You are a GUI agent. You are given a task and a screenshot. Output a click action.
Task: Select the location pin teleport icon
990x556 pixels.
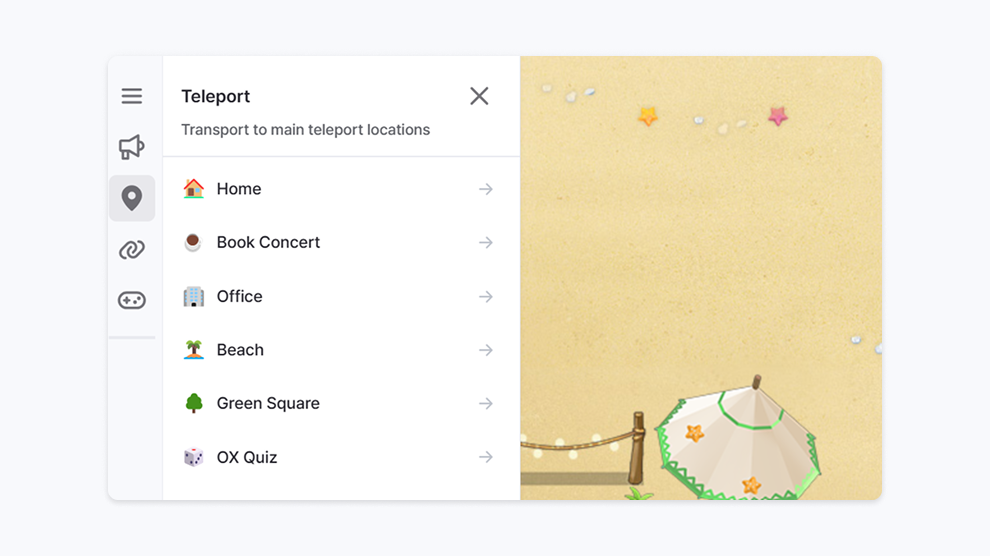pos(132,198)
